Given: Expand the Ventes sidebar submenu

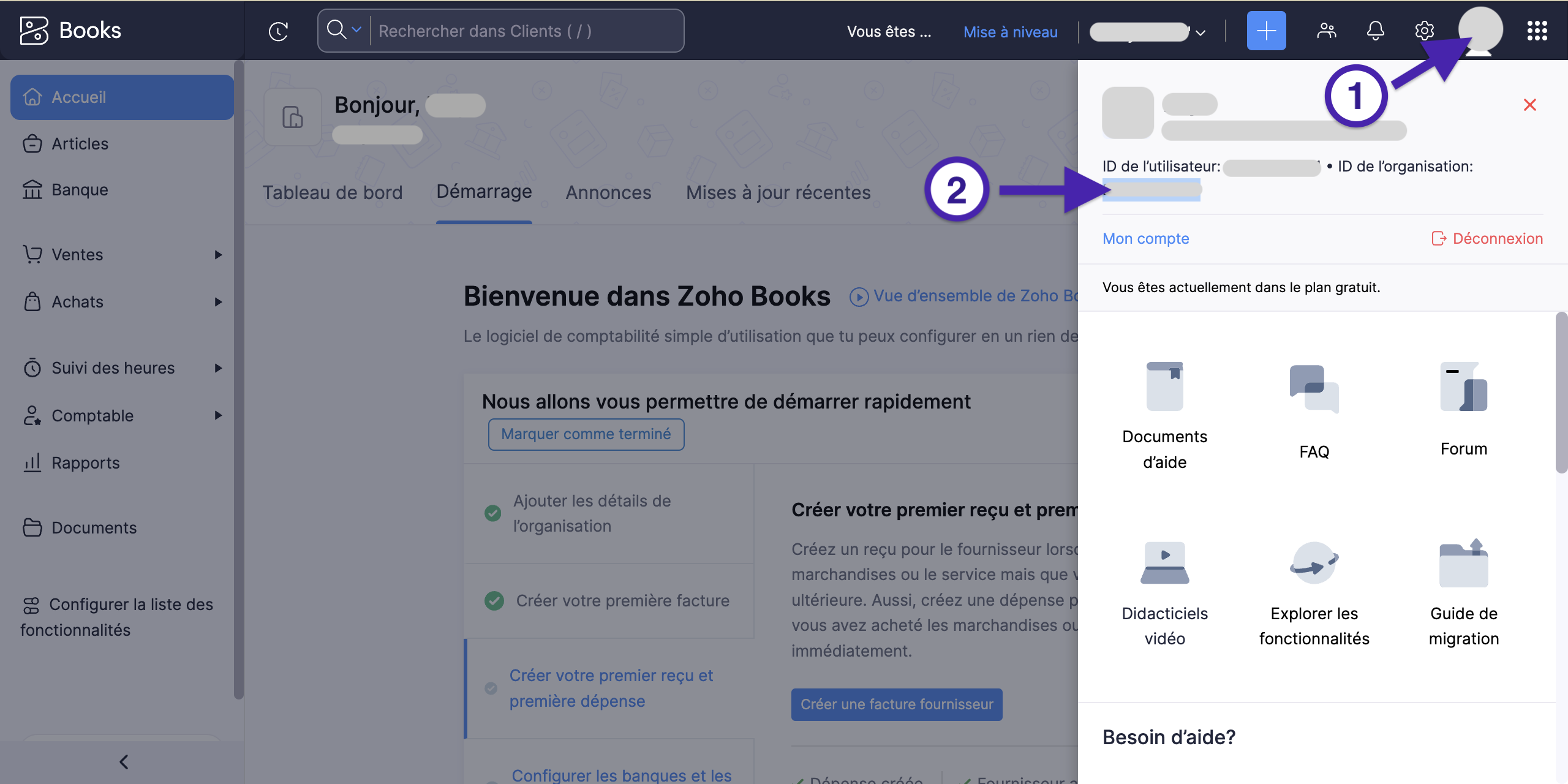Looking at the screenshot, I should point(218,255).
